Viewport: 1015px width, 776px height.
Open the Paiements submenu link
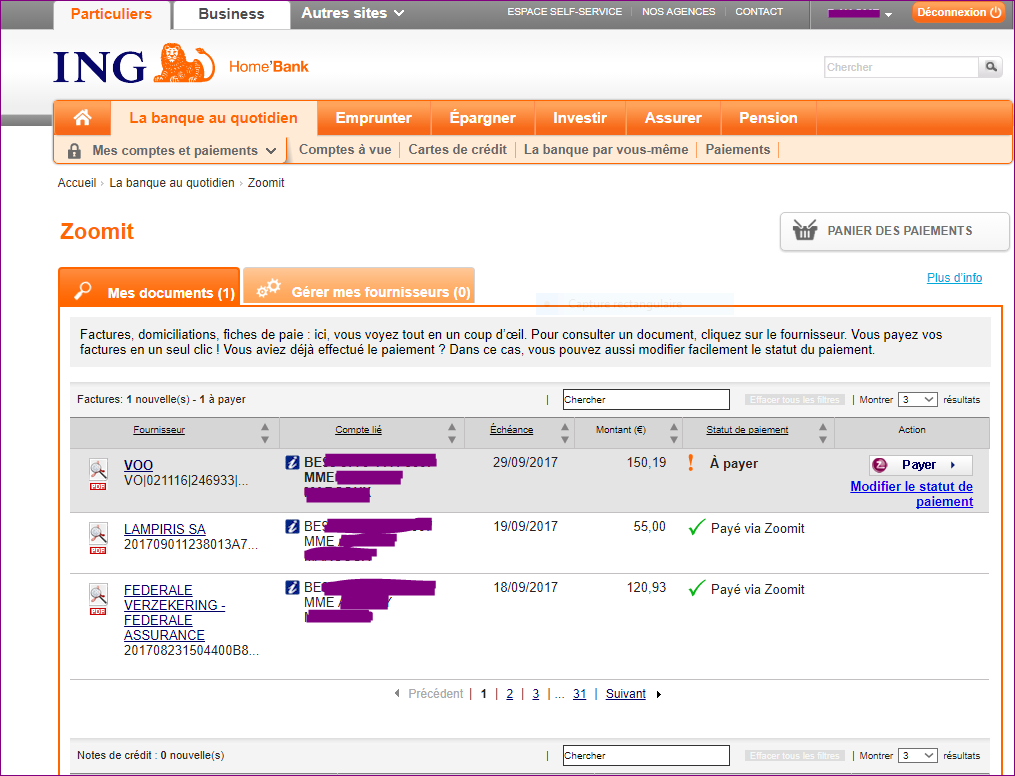point(737,150)
